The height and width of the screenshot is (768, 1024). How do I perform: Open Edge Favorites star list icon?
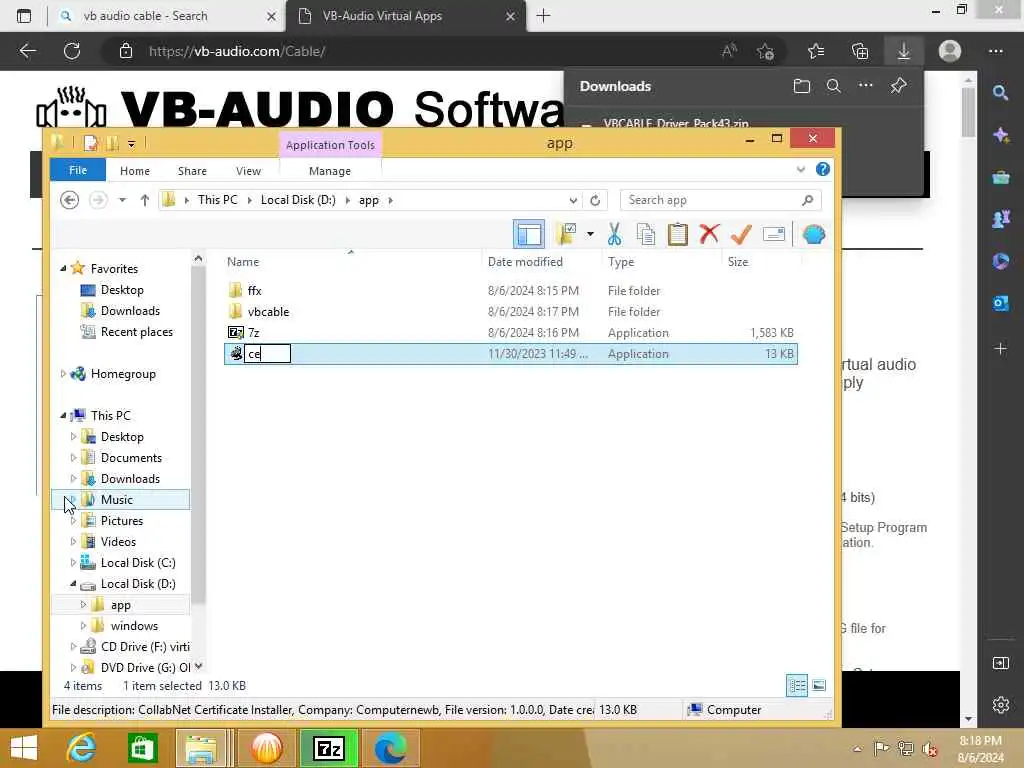(x=816, y=51)
